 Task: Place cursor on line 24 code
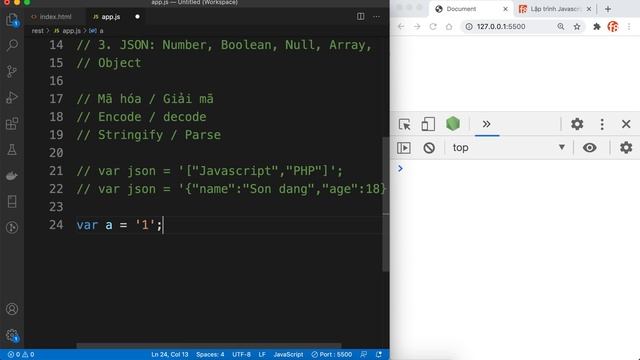[x=119, y=225]
